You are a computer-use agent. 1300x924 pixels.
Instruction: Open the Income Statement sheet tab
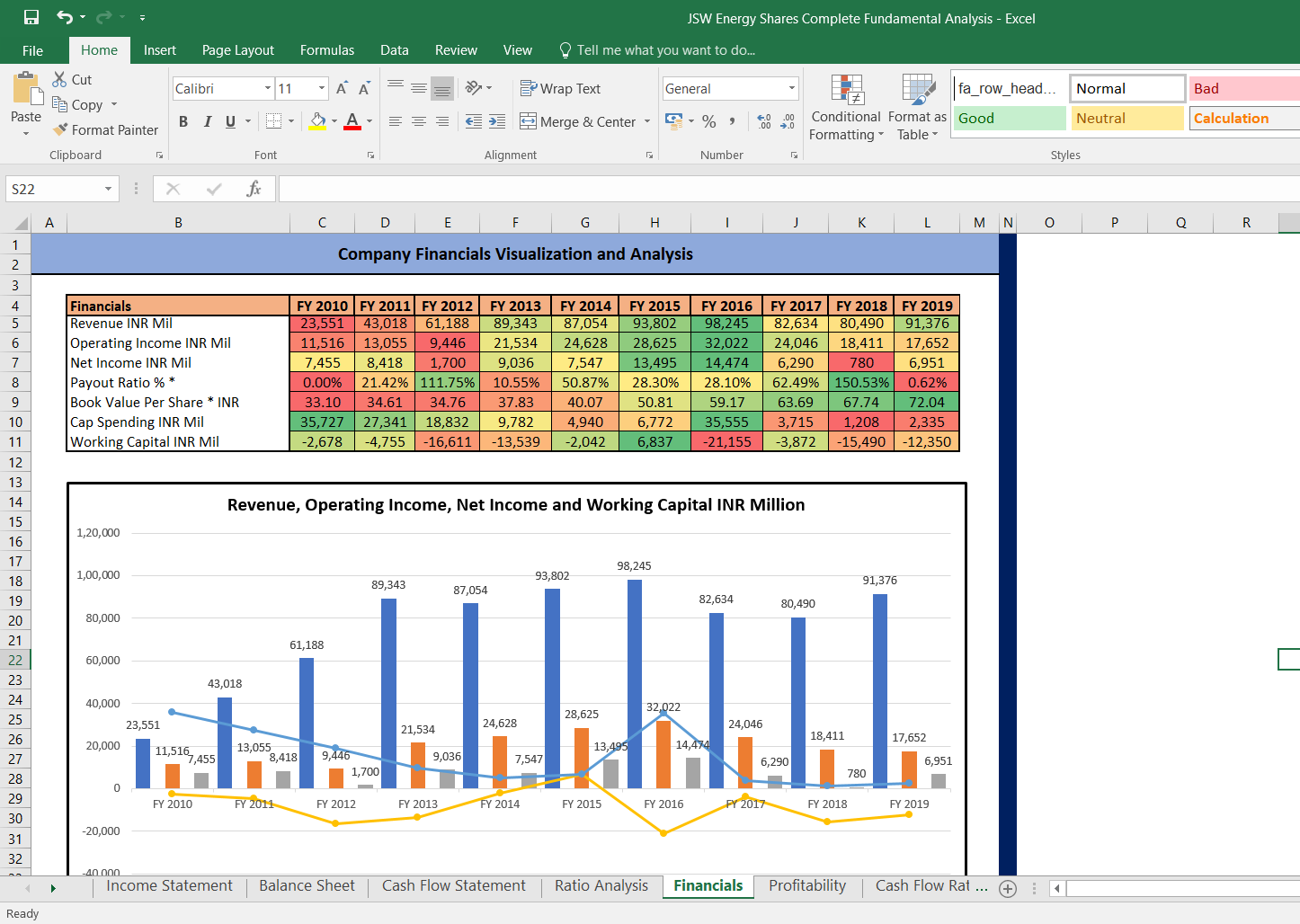(169, 886)
